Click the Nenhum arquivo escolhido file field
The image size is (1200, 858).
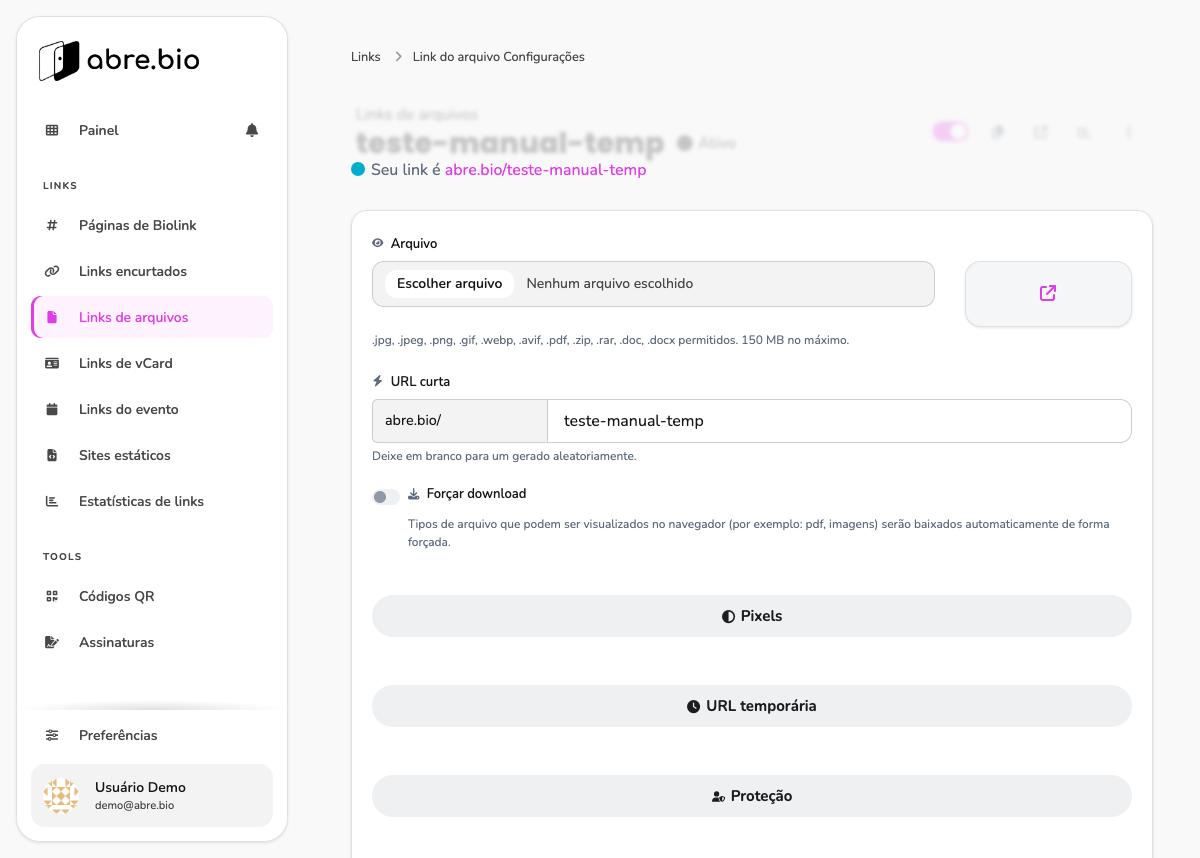tap(653, 284)
